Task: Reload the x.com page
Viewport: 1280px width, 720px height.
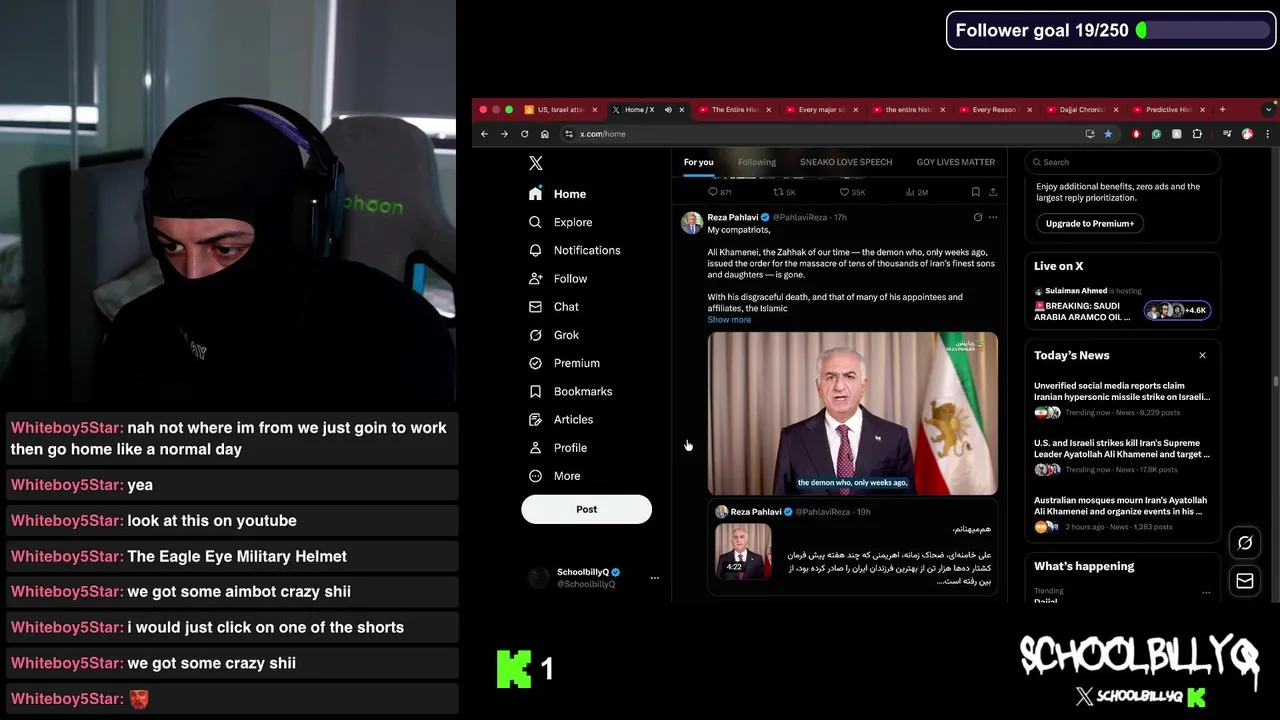Action: pyautogui.click(x=524, y=134)
